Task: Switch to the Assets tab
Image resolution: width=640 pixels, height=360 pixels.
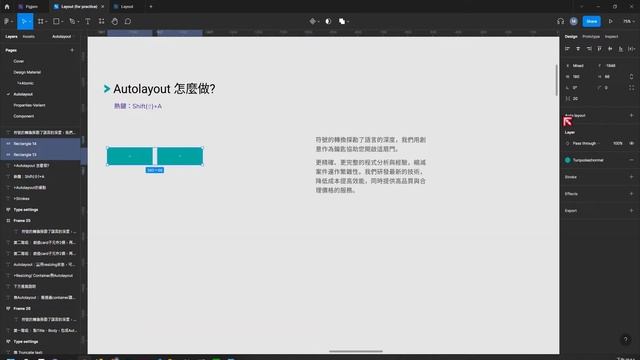Action: [29, 36]
